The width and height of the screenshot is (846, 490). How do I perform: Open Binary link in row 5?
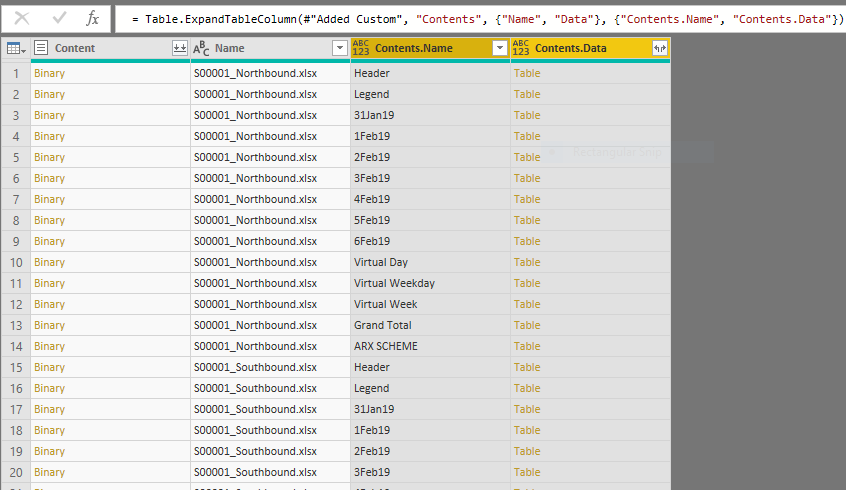49,157
